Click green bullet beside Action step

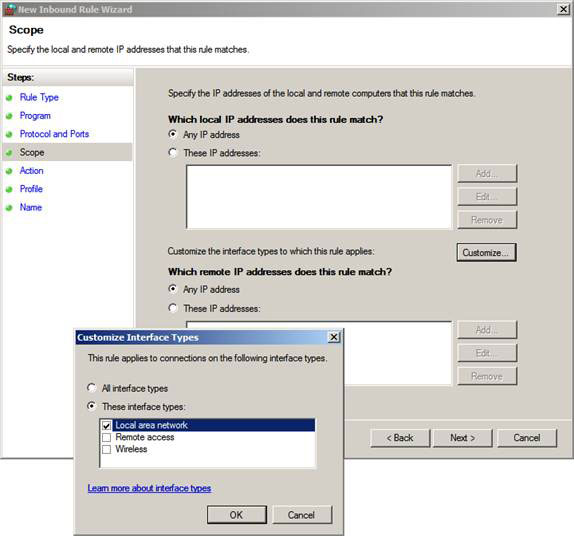9,171
